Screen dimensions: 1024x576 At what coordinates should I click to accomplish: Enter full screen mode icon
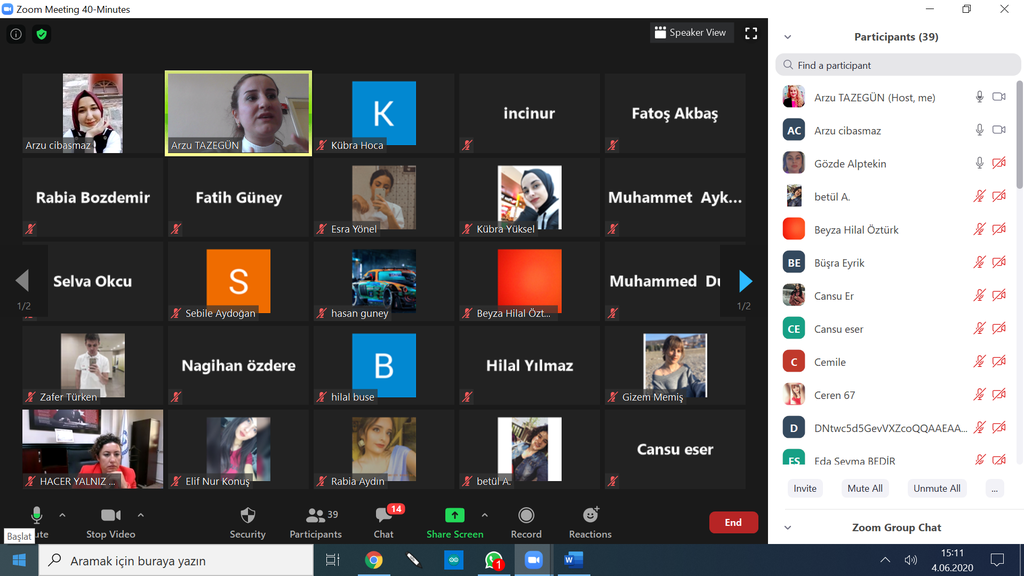pos(751,33)
